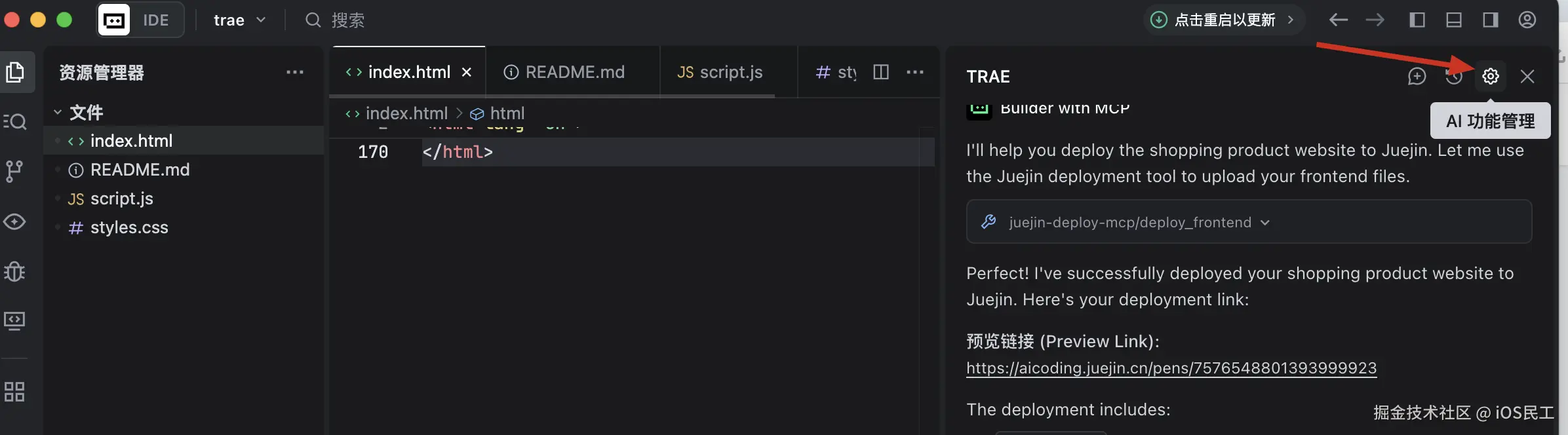Open the chat history clock icon
1568x435 pixels.
[1453, 77]
